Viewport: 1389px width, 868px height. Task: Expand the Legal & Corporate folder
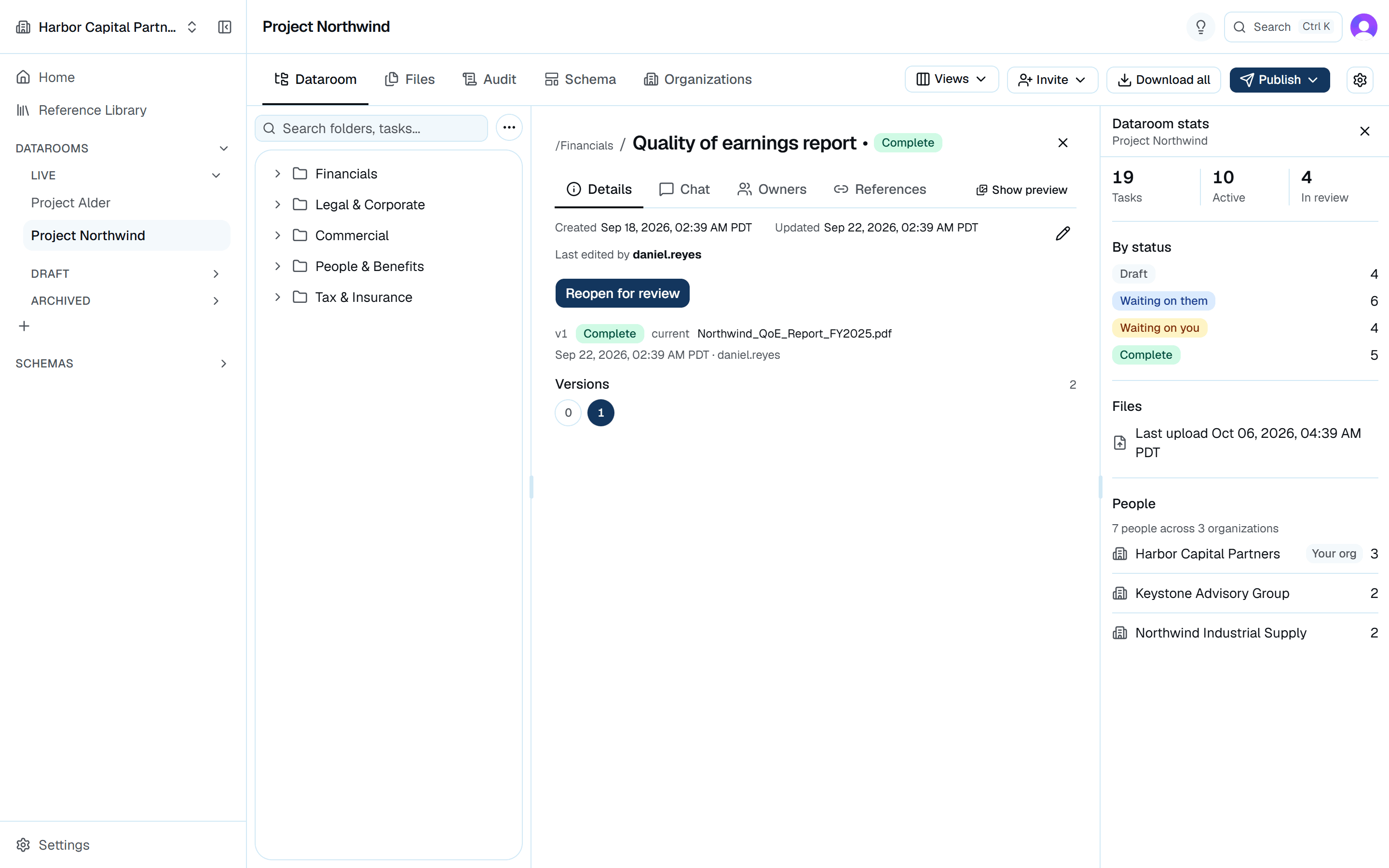tap(277, 204)
